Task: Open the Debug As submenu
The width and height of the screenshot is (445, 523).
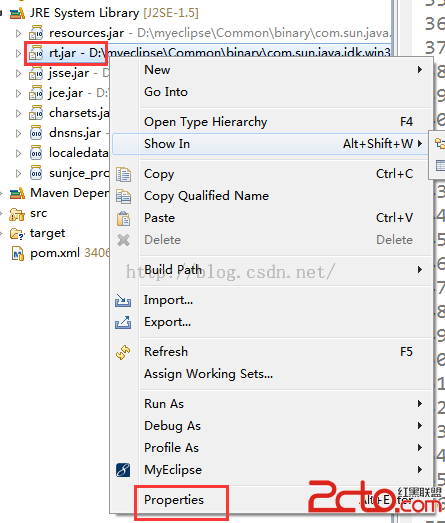Action: click(271, 426)
